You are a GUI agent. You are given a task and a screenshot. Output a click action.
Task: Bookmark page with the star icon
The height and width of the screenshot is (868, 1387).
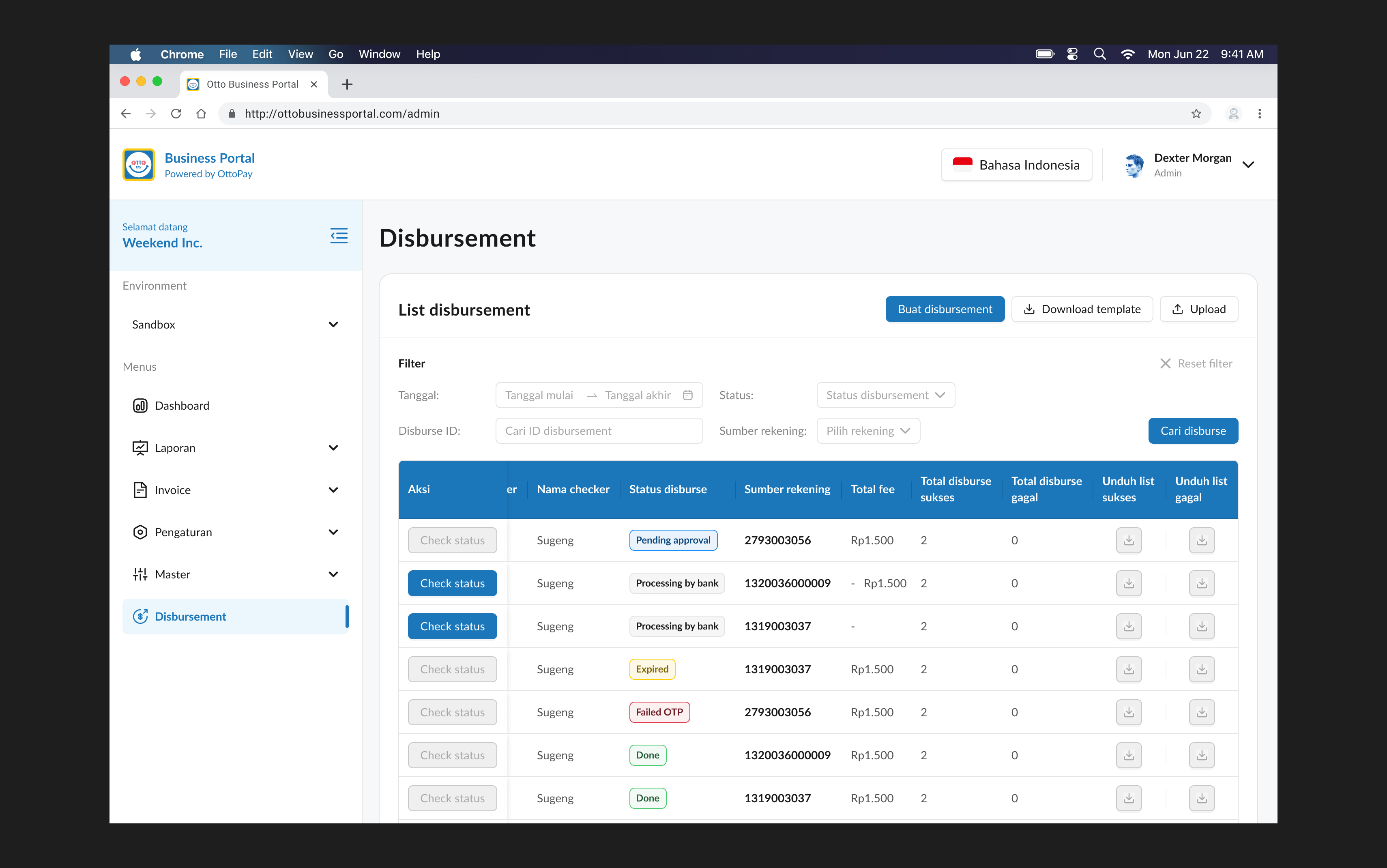tap(1196, 114)
